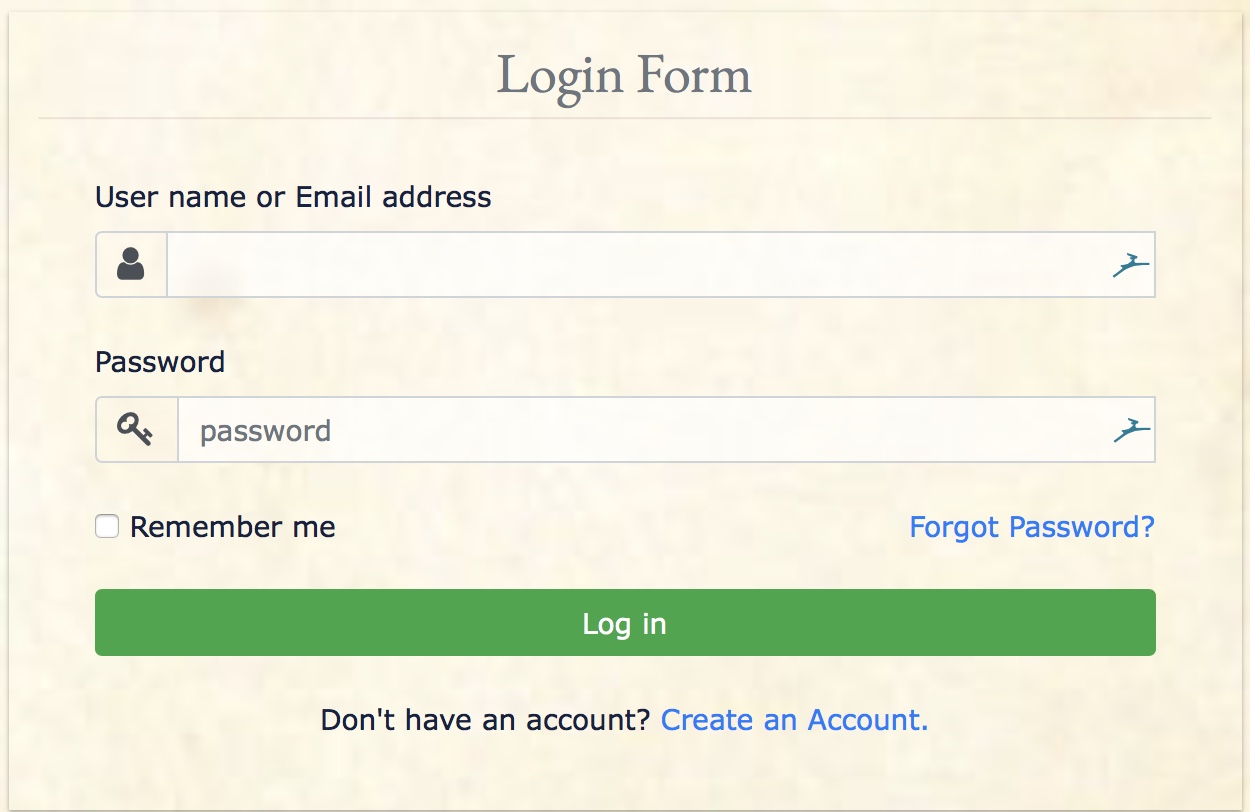Image resolution: width=1250 pixels, height=812 pixels.
Task: Follow the Create an Account link
Action: point(795,720)
